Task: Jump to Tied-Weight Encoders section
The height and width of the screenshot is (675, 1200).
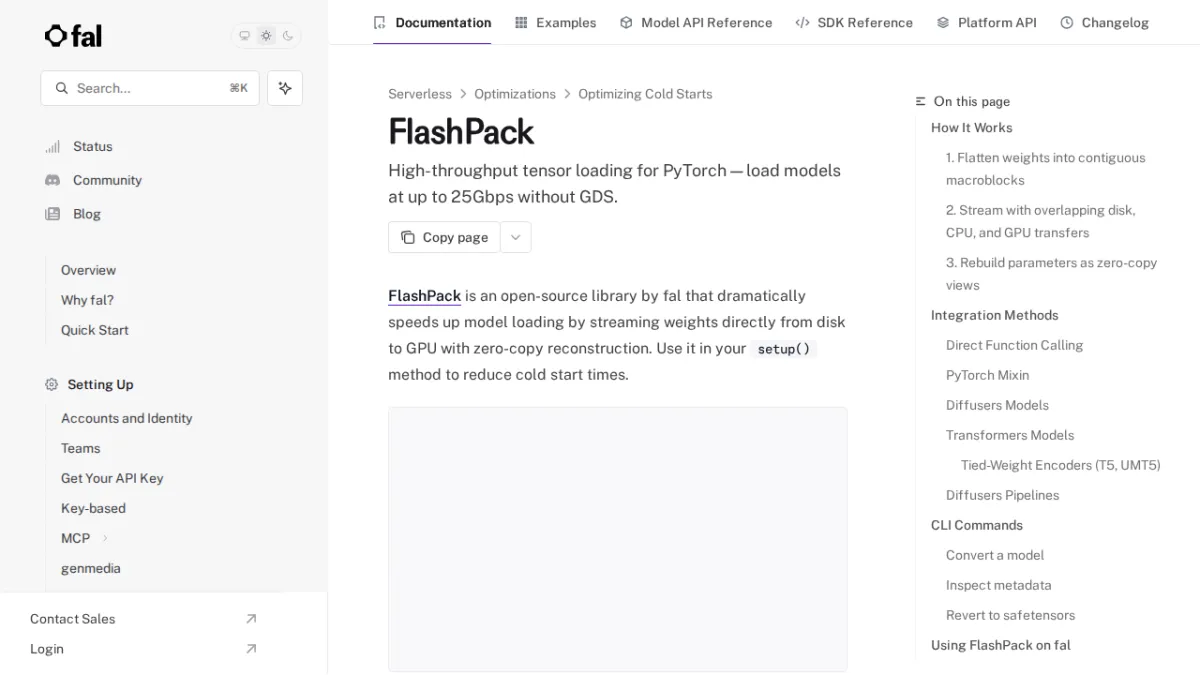Action: point(1061,465)
